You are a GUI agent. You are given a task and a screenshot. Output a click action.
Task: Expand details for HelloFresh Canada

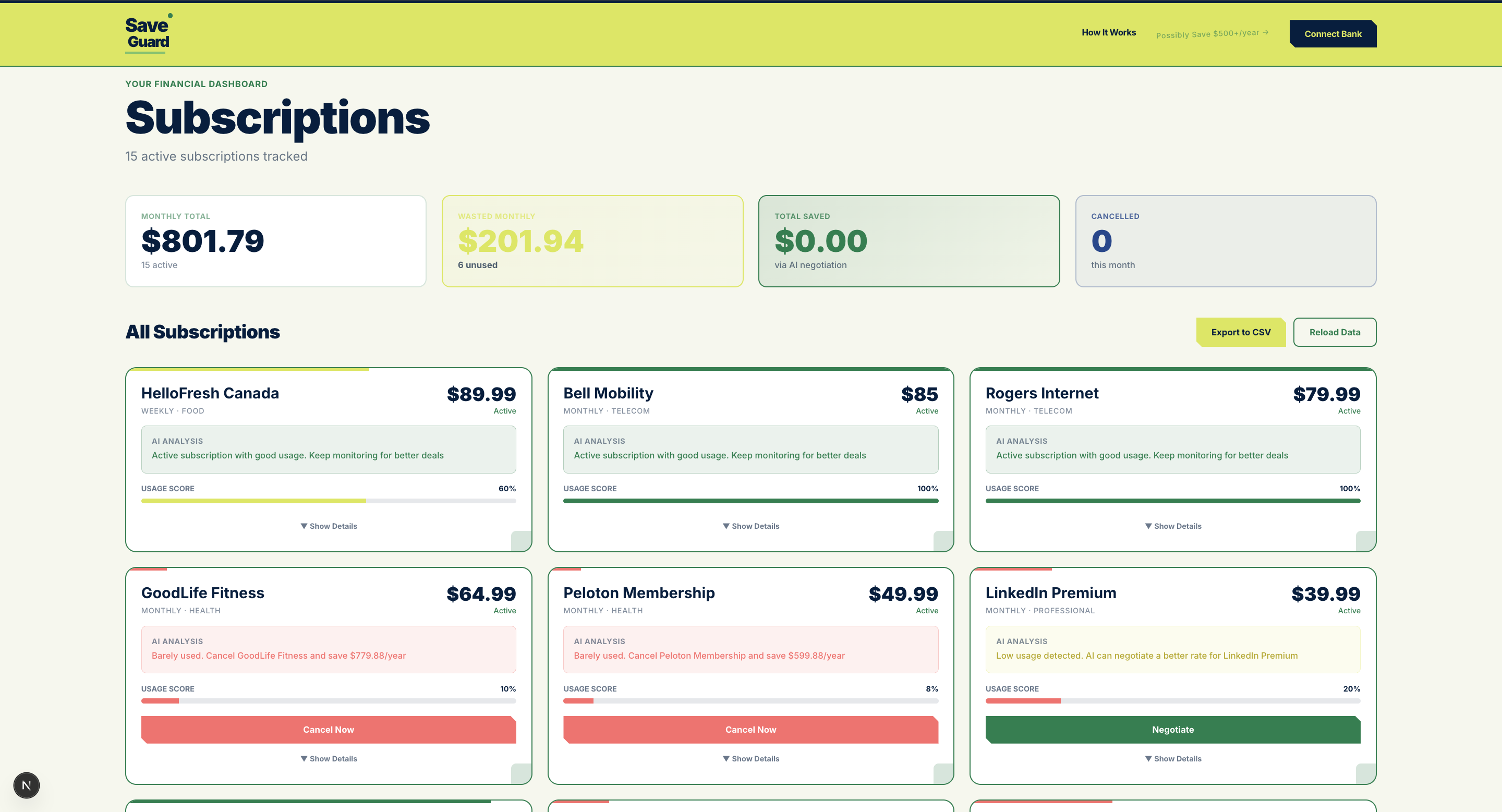[x=328, y=526]
